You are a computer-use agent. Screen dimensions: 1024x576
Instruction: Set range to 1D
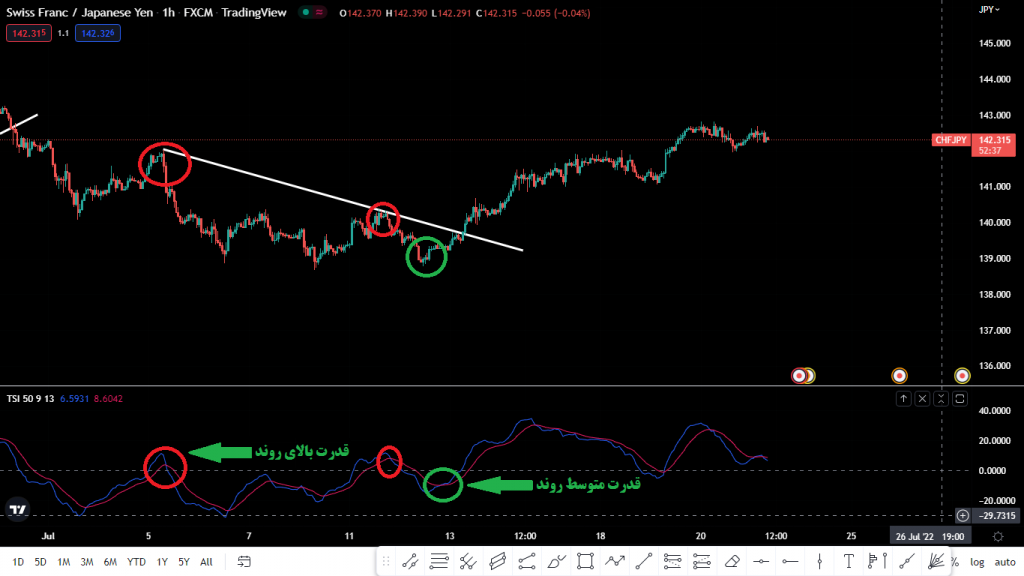pyautogui.click(x=18, y=562)
